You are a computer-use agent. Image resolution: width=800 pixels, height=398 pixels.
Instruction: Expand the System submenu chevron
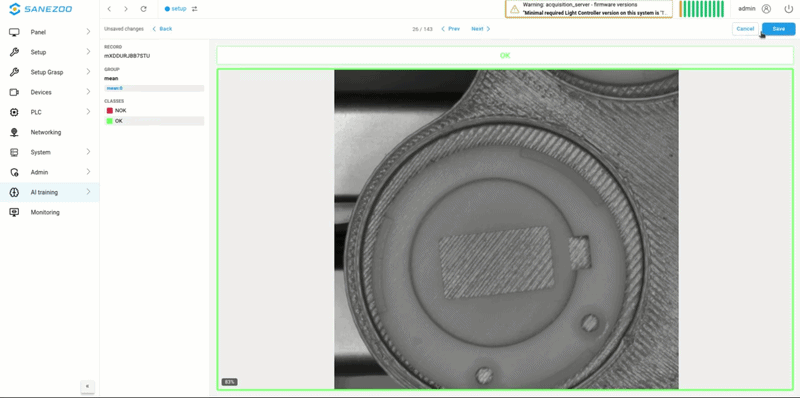click(x=88, y=152)
